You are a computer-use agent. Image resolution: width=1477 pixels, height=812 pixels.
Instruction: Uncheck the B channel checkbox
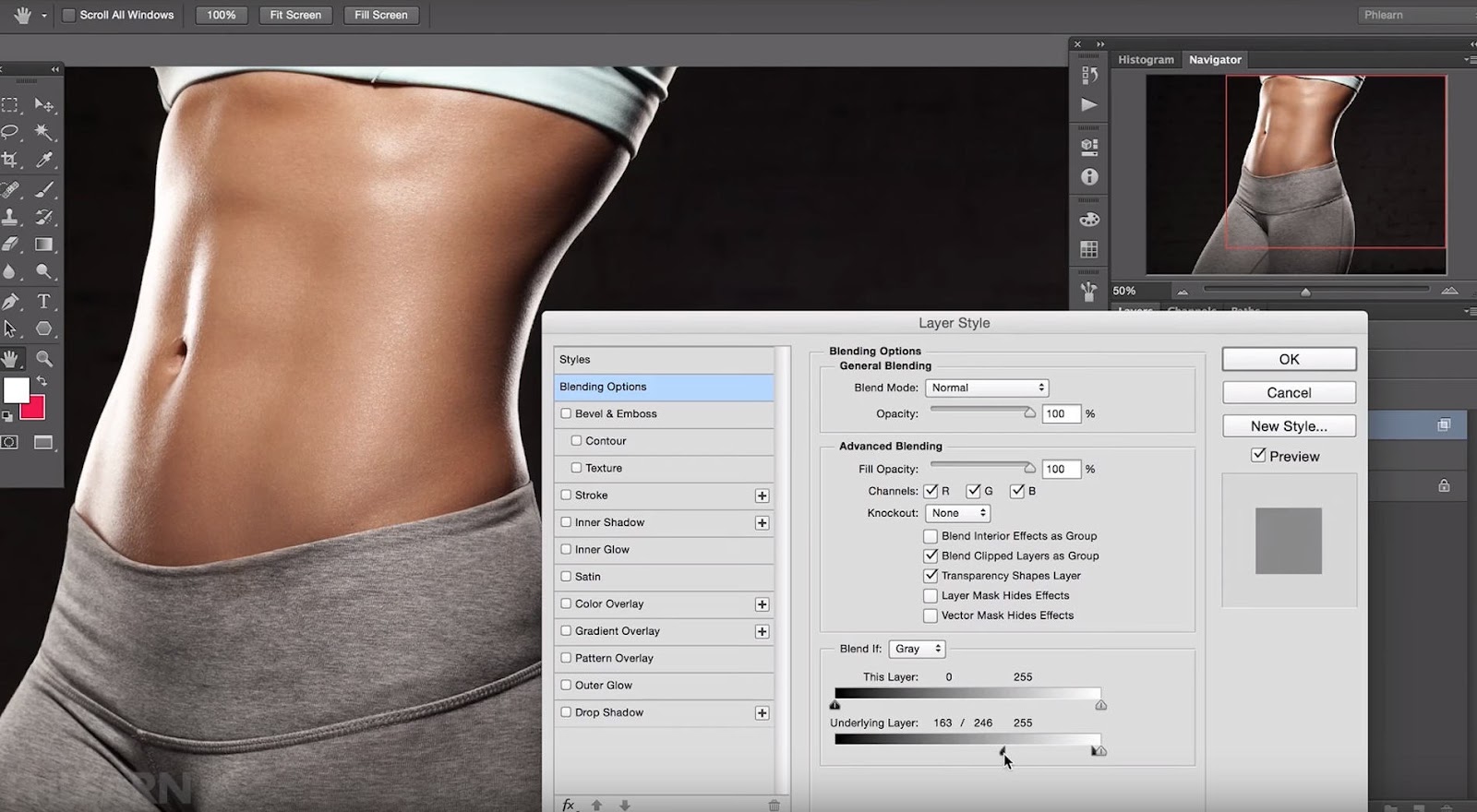(x=1017, y=491)
